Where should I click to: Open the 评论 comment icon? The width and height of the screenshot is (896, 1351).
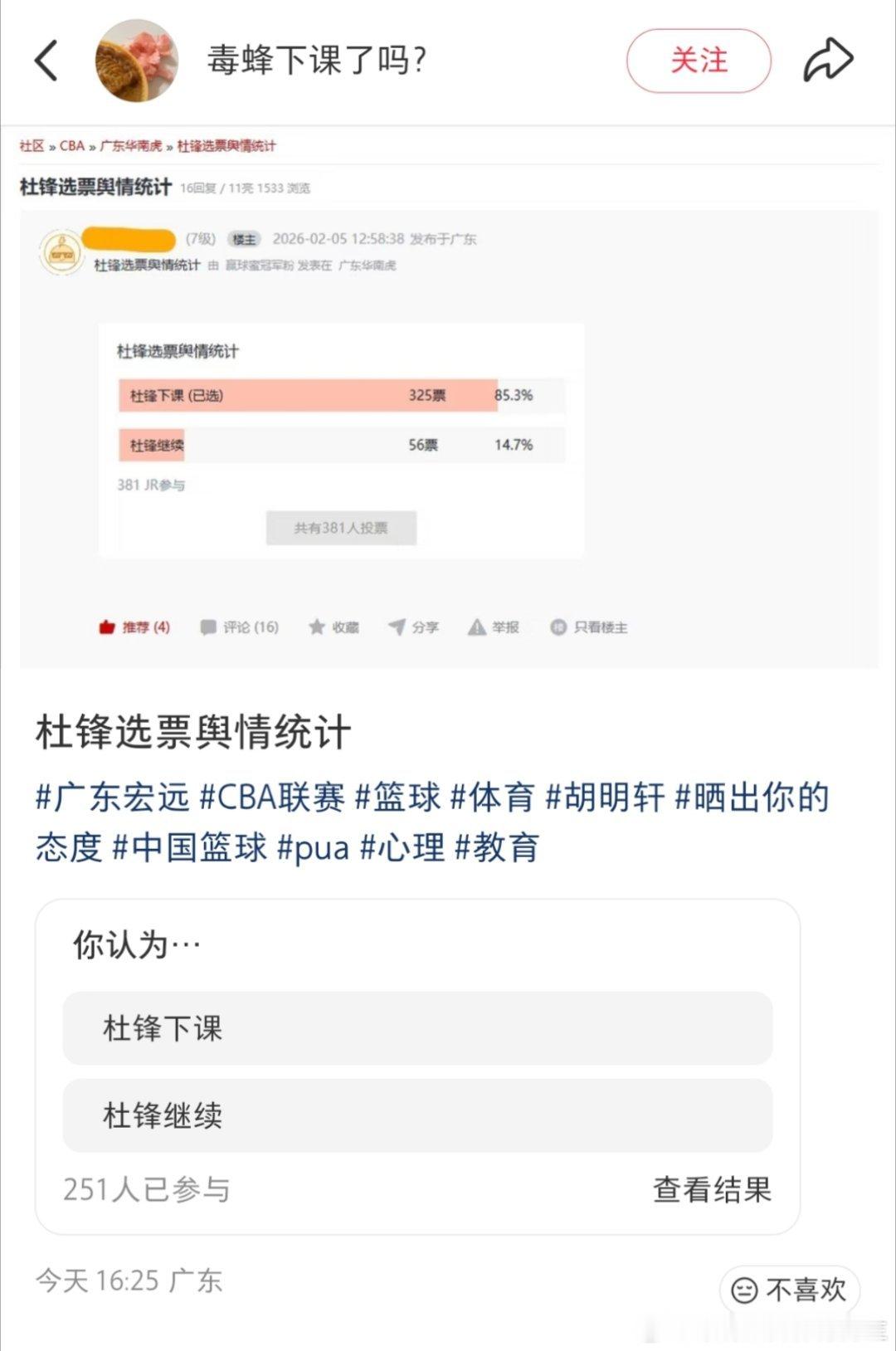tap(210, 627)
